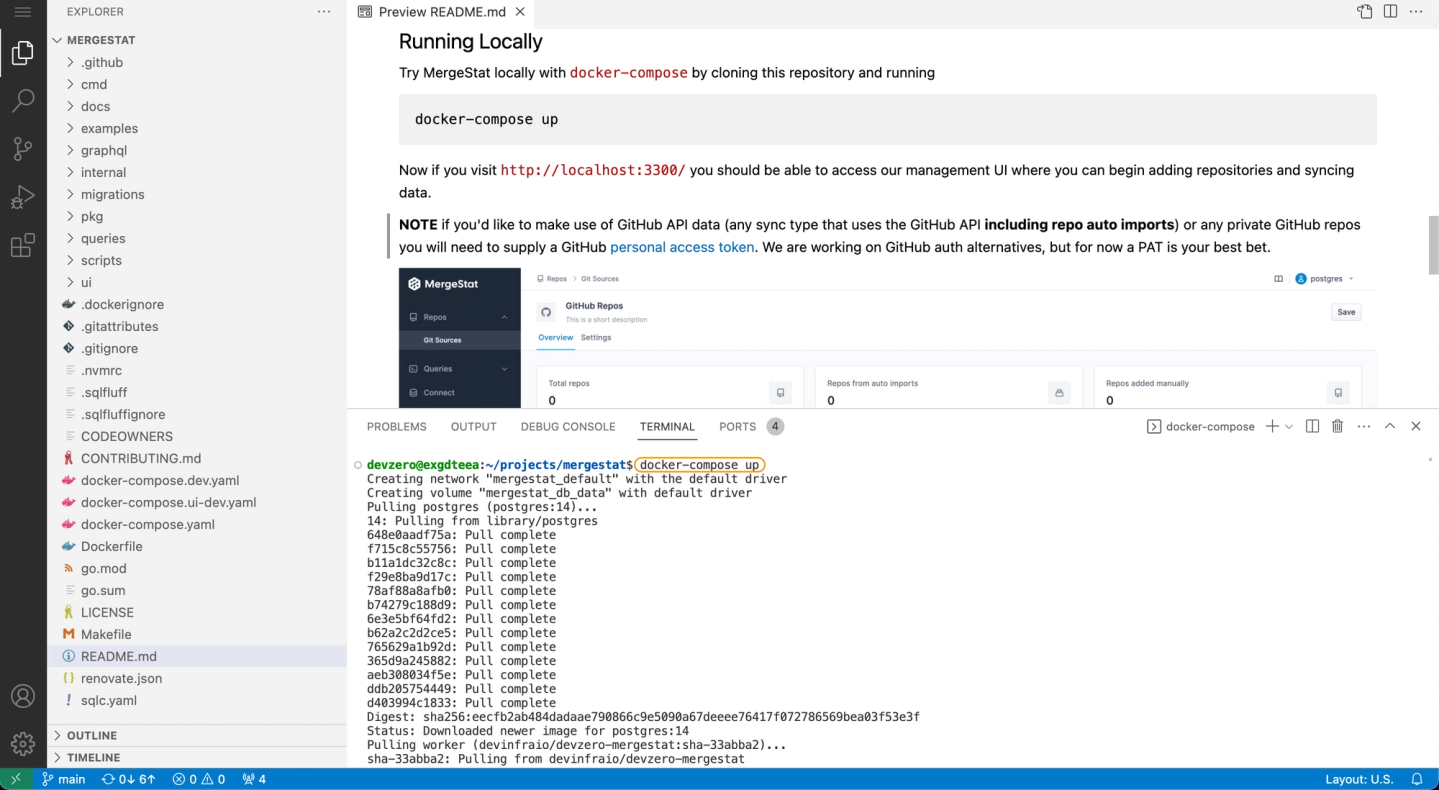1439x790 pixels.
Task: Split the terminal pane
Action: tap(1312, 426)
